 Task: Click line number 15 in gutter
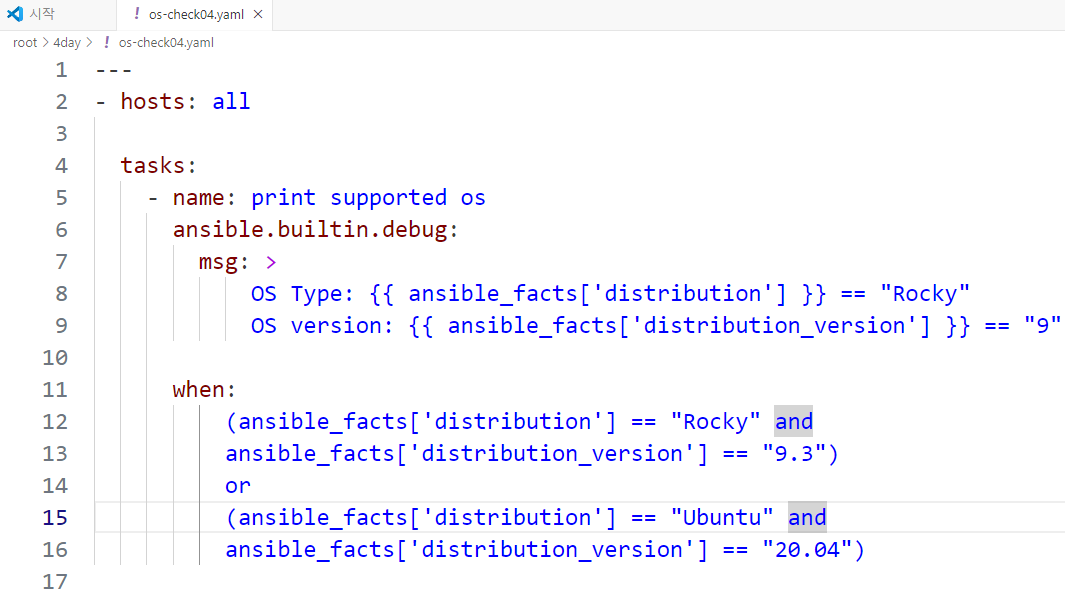[55, 518]
